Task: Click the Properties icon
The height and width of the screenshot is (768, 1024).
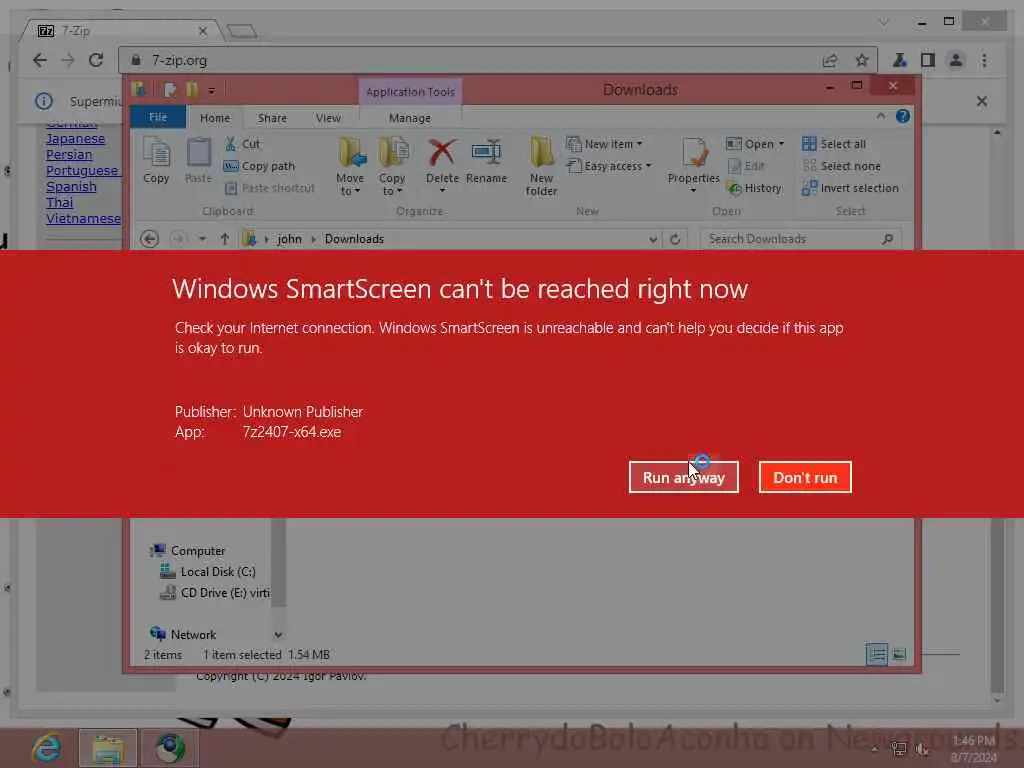Action: tap(694, 153)
